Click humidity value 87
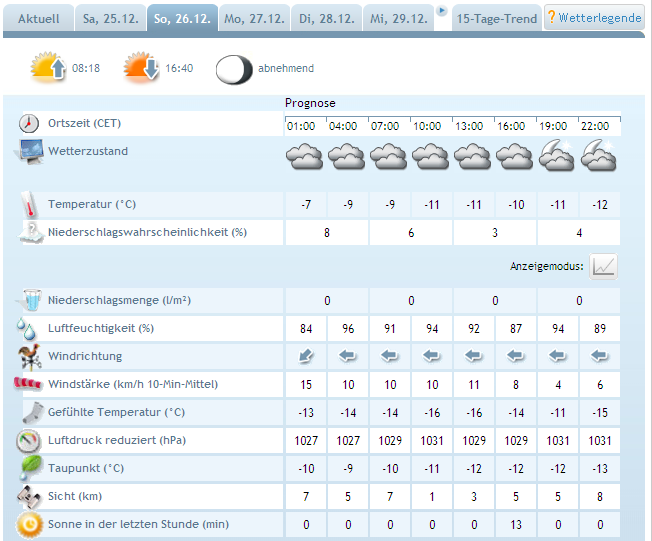Screen dimensions: 652x541 (x=516, y=329)
